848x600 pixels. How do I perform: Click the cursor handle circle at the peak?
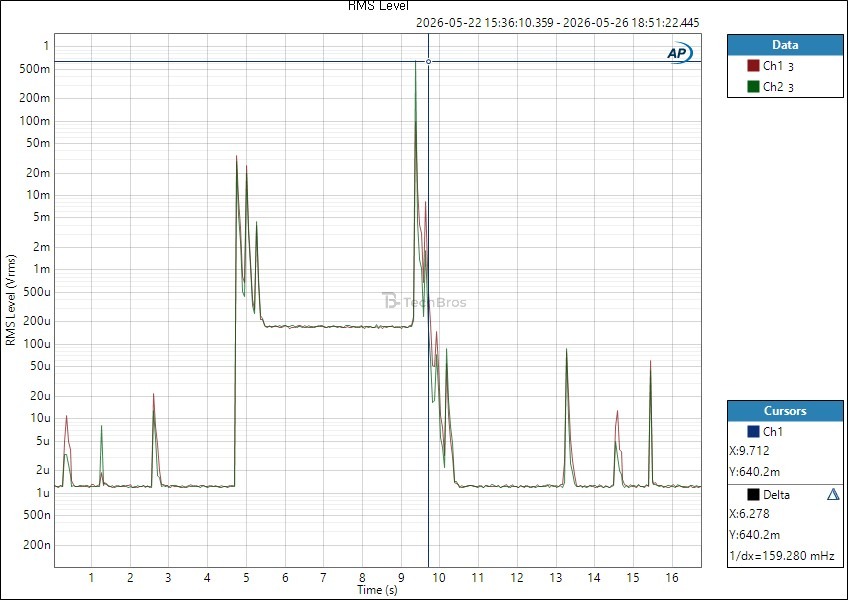click(428, 62)
